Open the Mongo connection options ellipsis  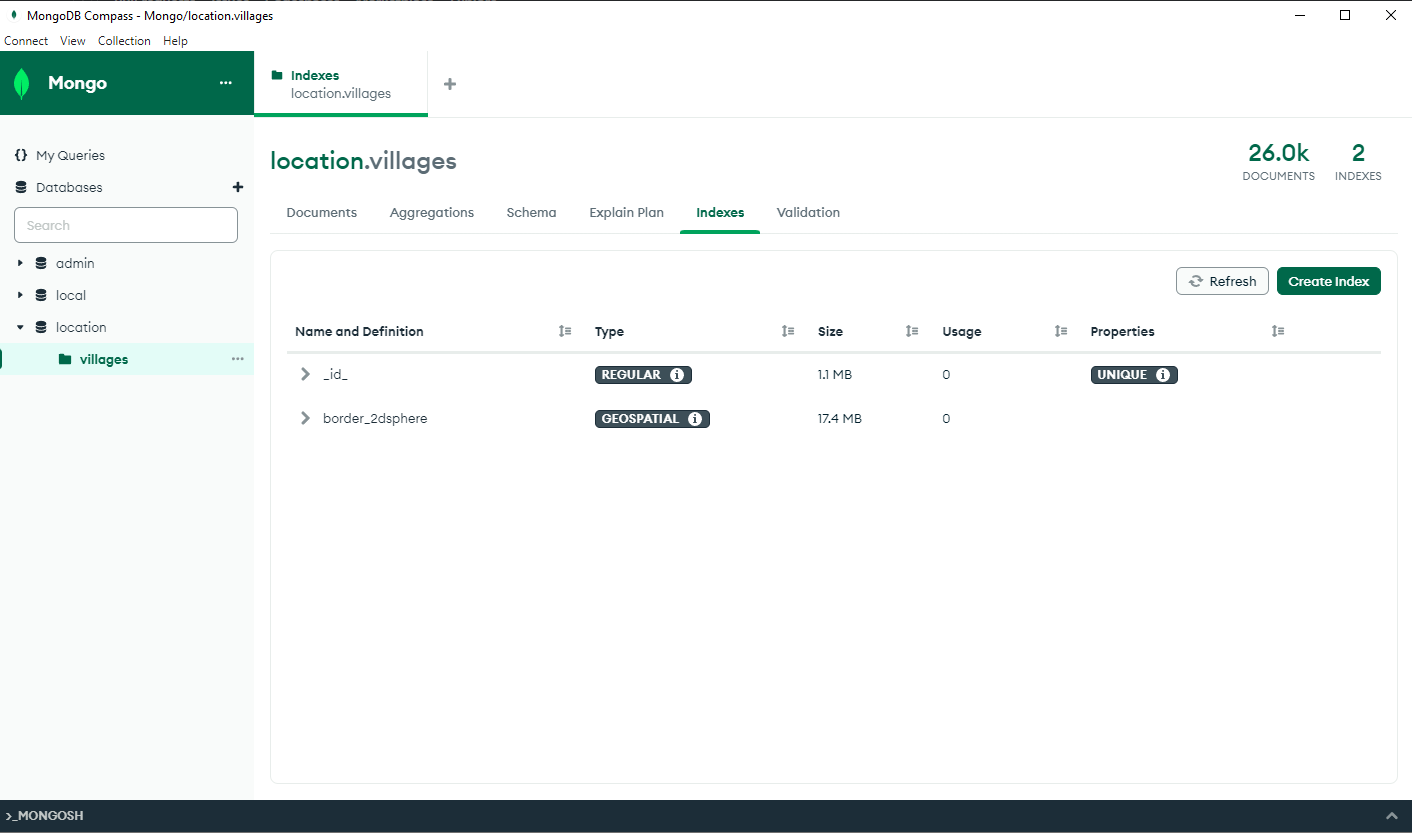click(226, 83)
